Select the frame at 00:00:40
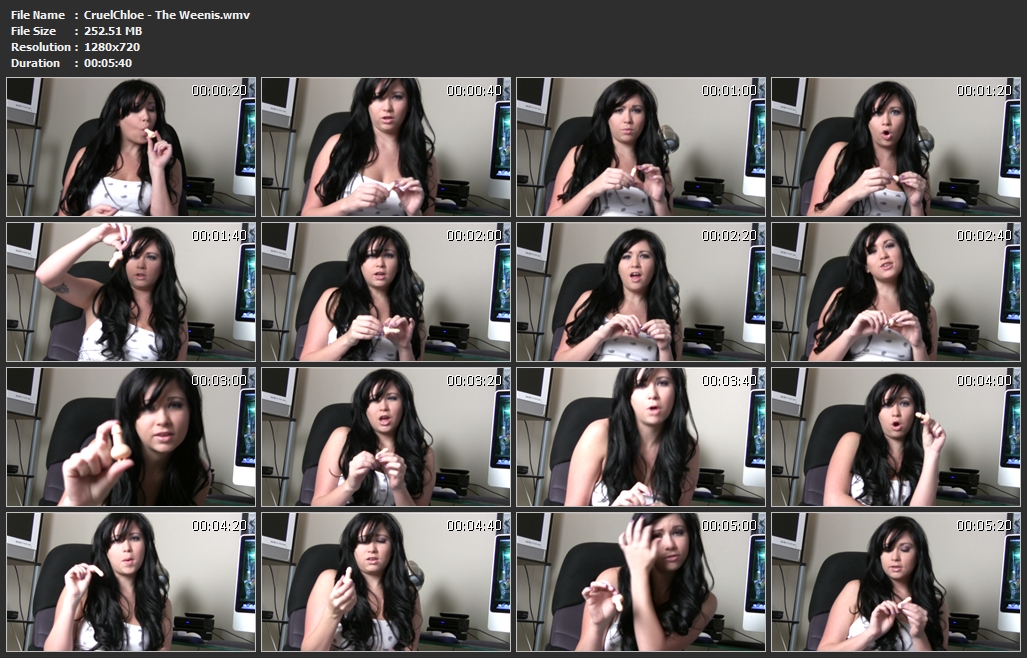This screenshot has width=1027, height=658. click(x=386, y=147)
